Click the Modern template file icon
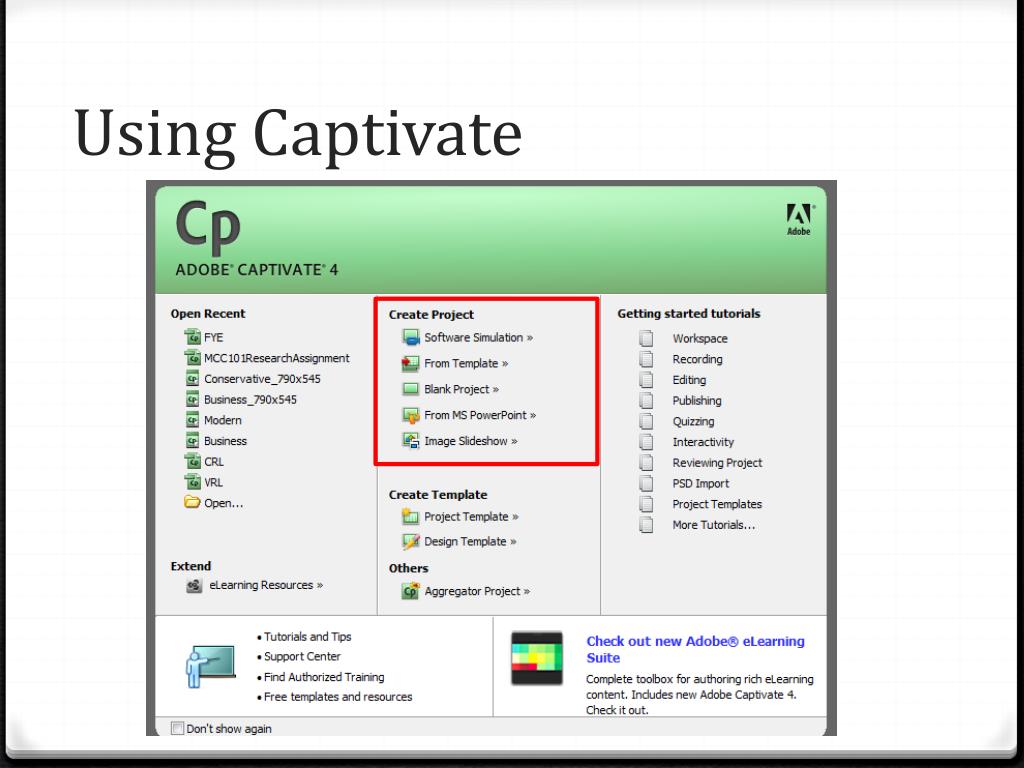Image resolution: width=1024 pixels, height=768 pixels. 193,420
